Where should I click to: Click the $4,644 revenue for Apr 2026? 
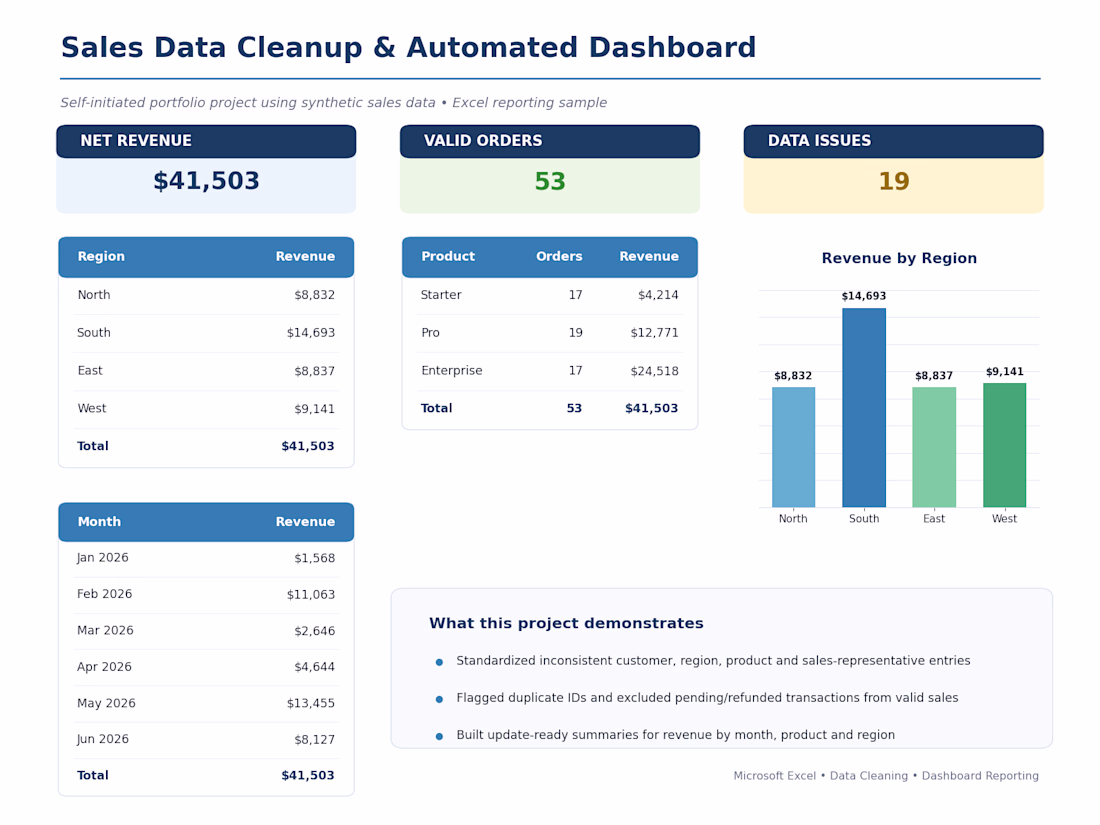pyautogui.click(x=314, y=666)
